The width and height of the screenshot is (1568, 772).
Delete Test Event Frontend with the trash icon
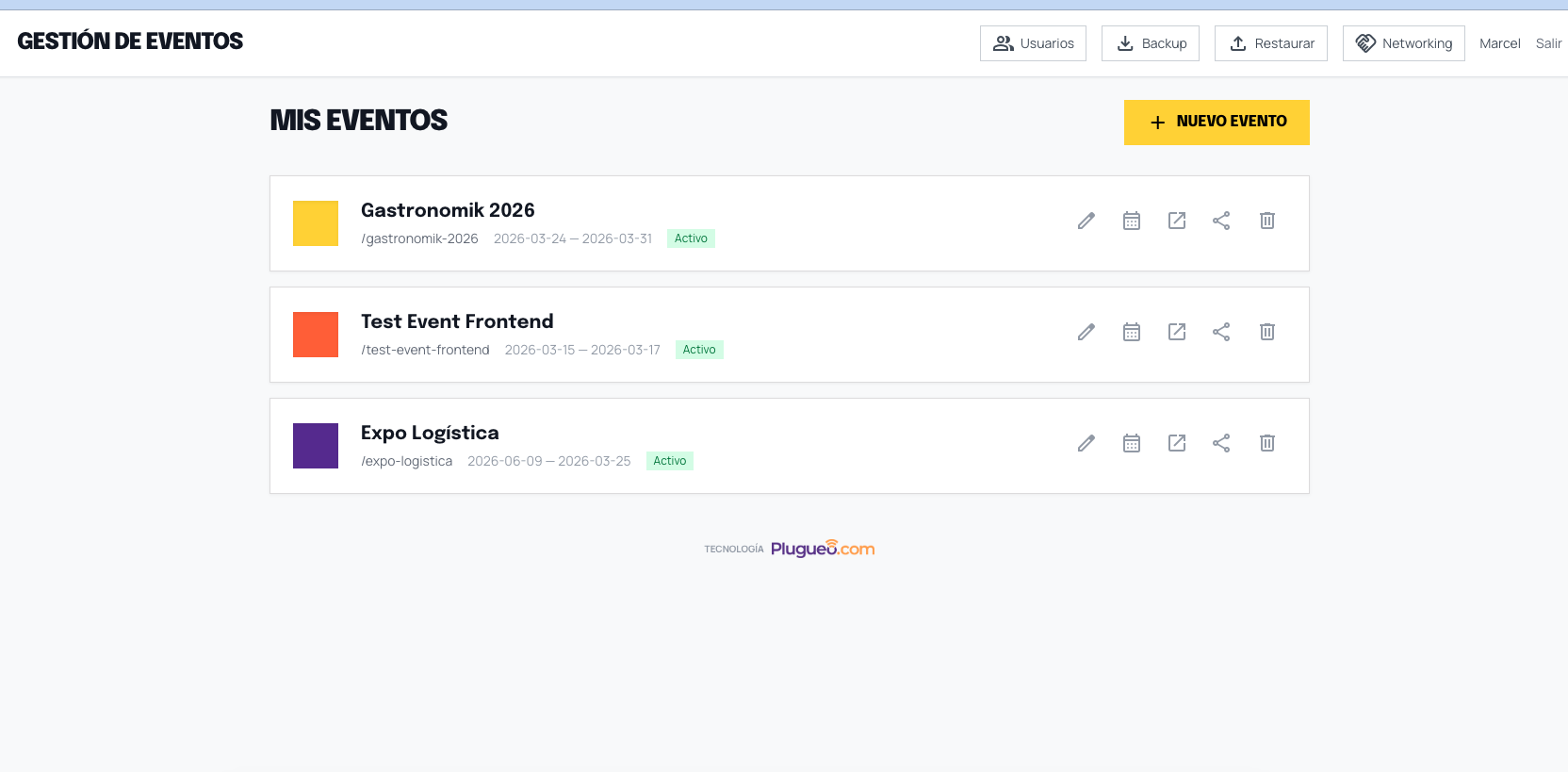[1267, 332]
